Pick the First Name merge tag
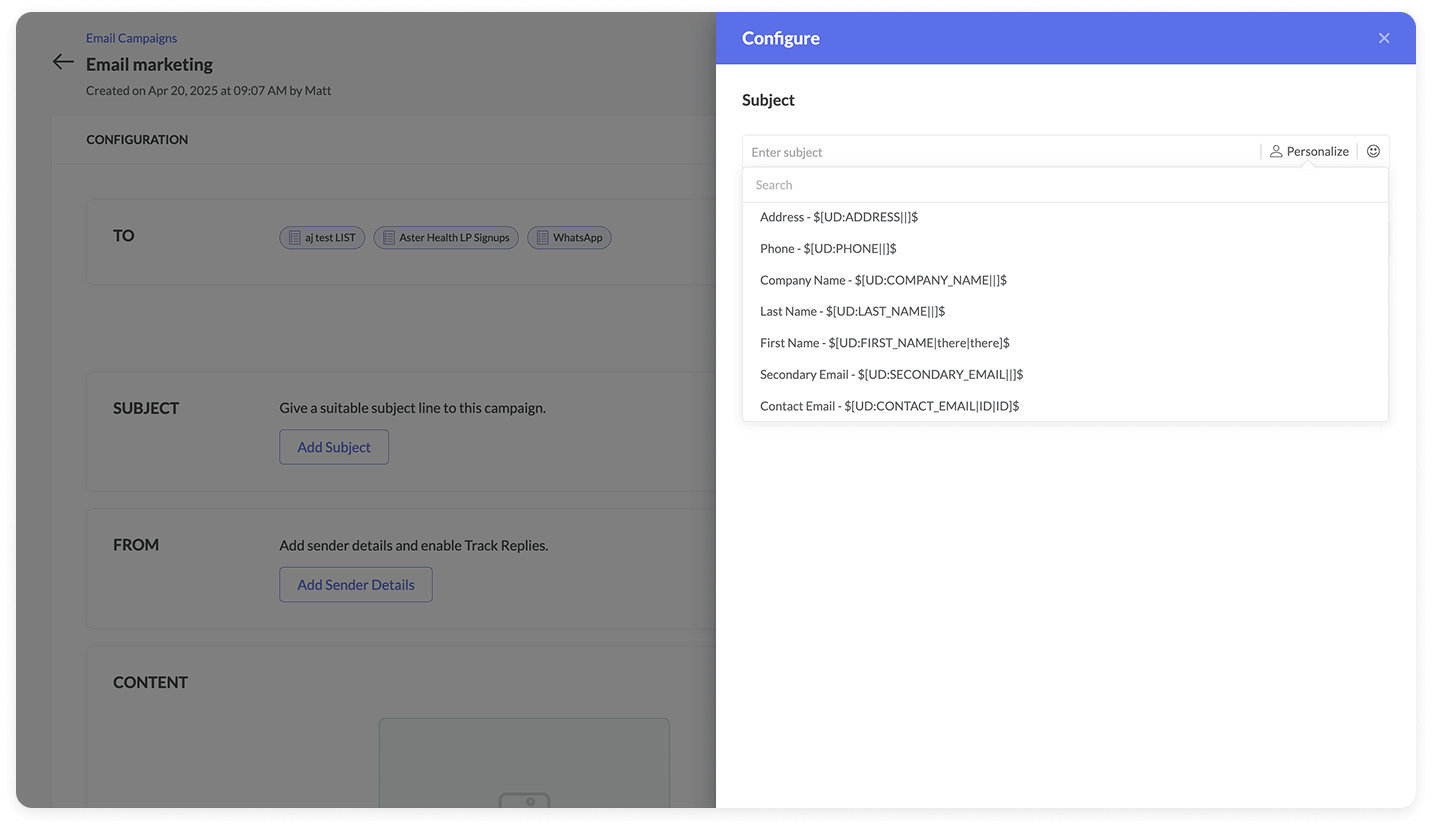The height and width of the screenshot is (828, 1432). 884,343
